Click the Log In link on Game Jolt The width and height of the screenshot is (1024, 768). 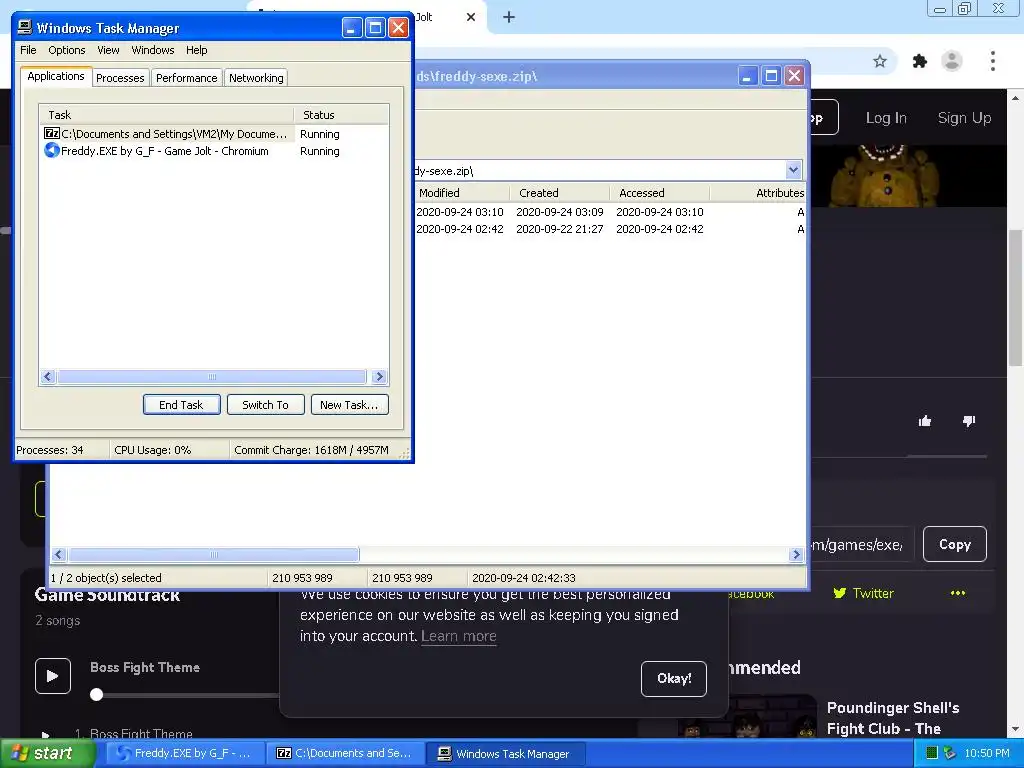pyautogui.click(x=886, y=118)
